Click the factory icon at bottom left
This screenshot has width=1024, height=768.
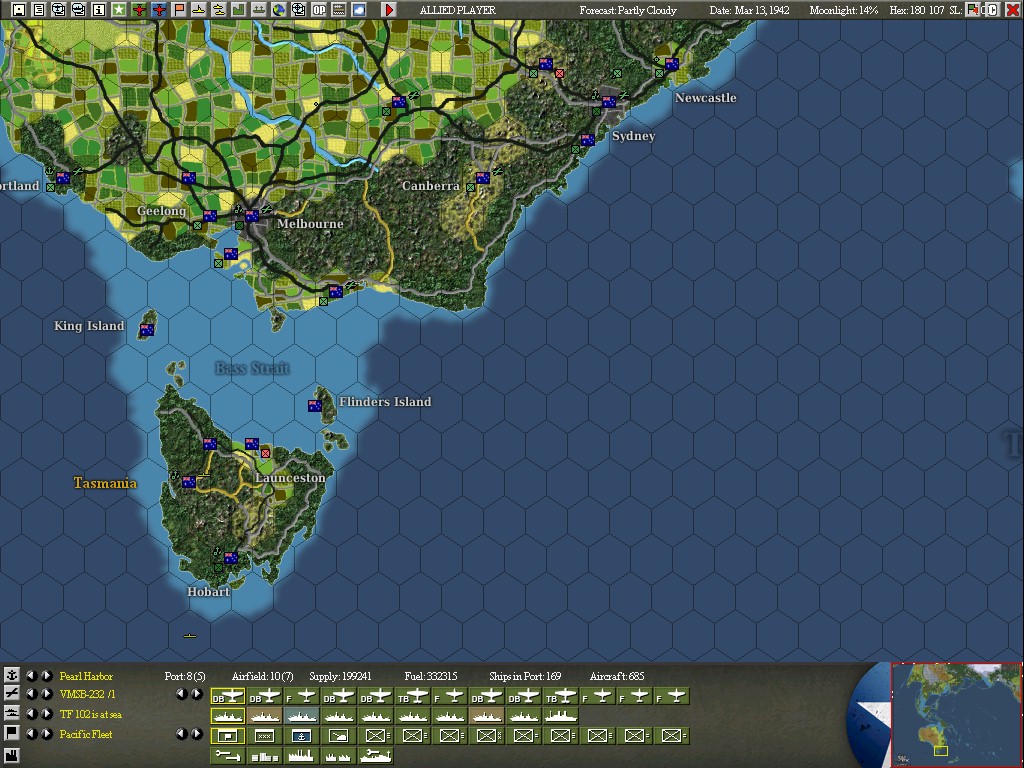click(x=11, y=756)
